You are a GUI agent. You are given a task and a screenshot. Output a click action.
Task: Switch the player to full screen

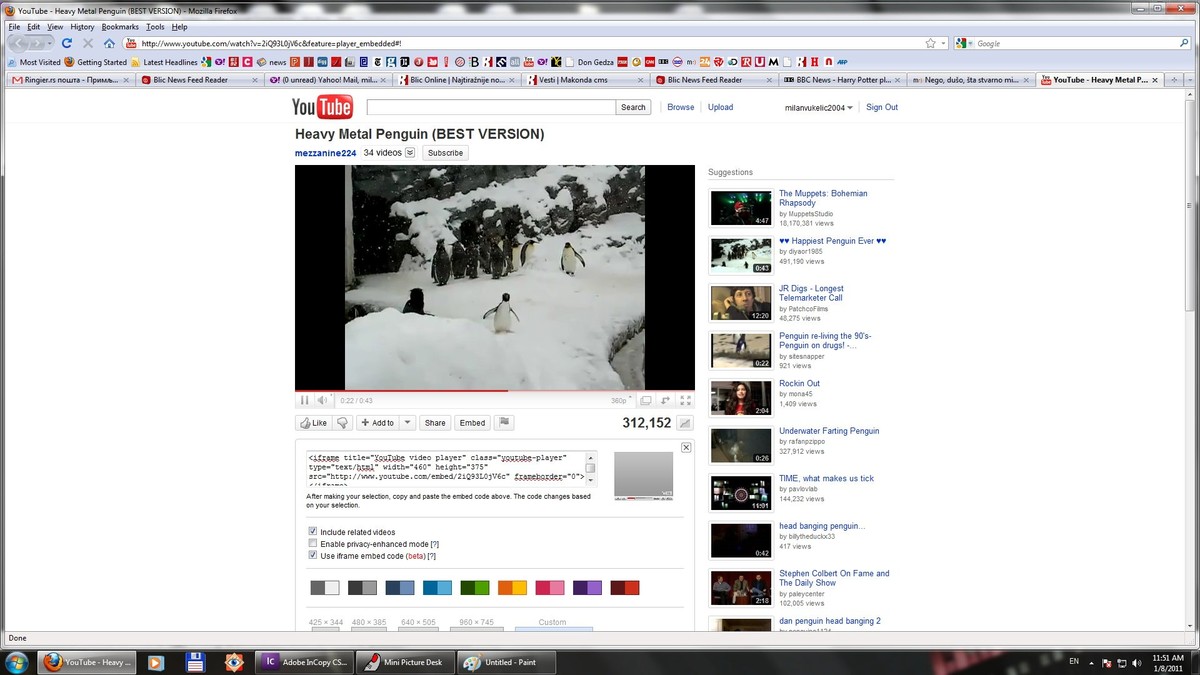coord(685,399)
